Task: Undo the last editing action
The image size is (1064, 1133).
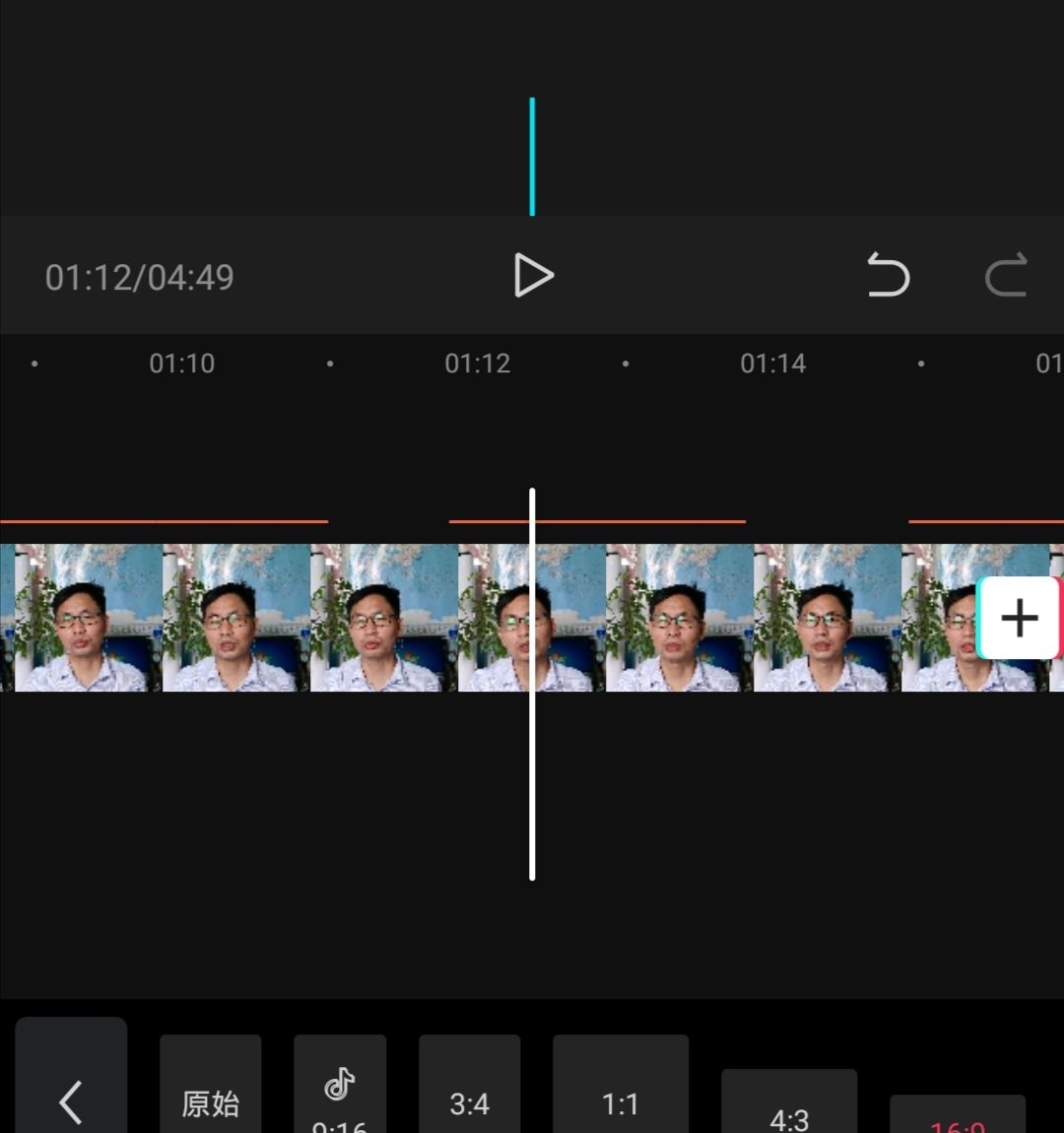Action: [887, 276]
